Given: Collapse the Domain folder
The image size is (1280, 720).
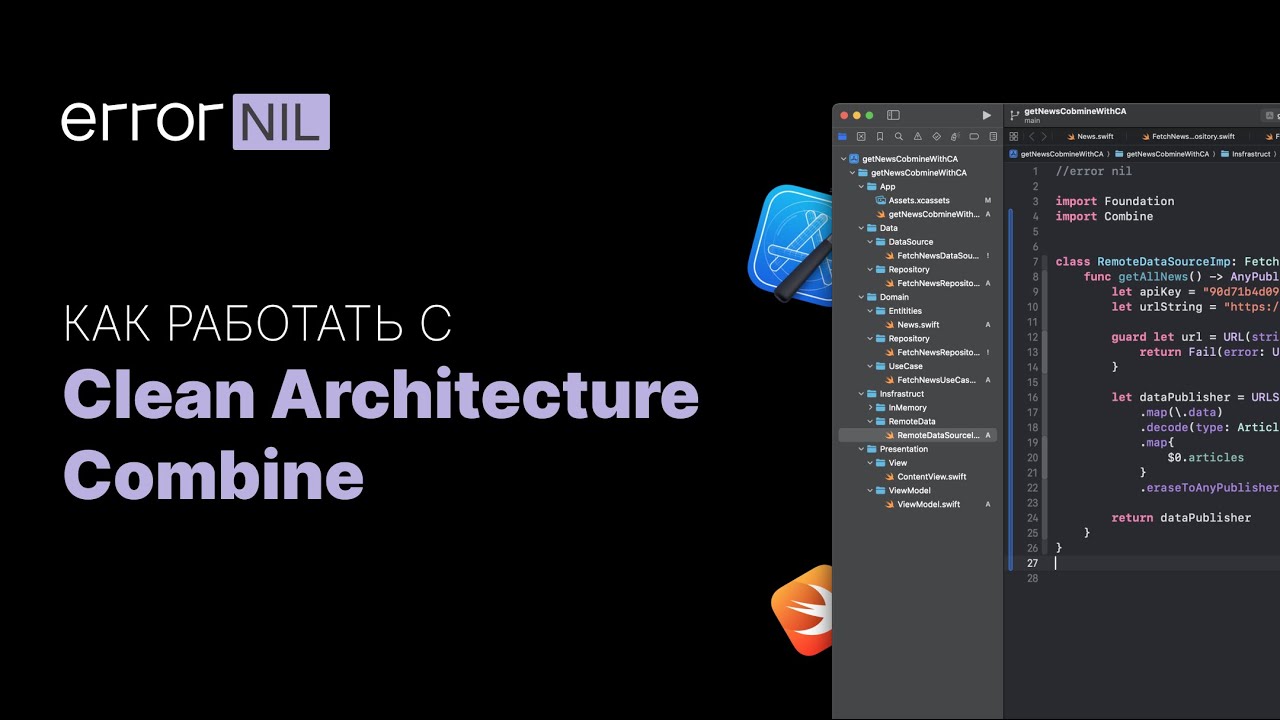Looking at the screenshot, I should 862,297.
